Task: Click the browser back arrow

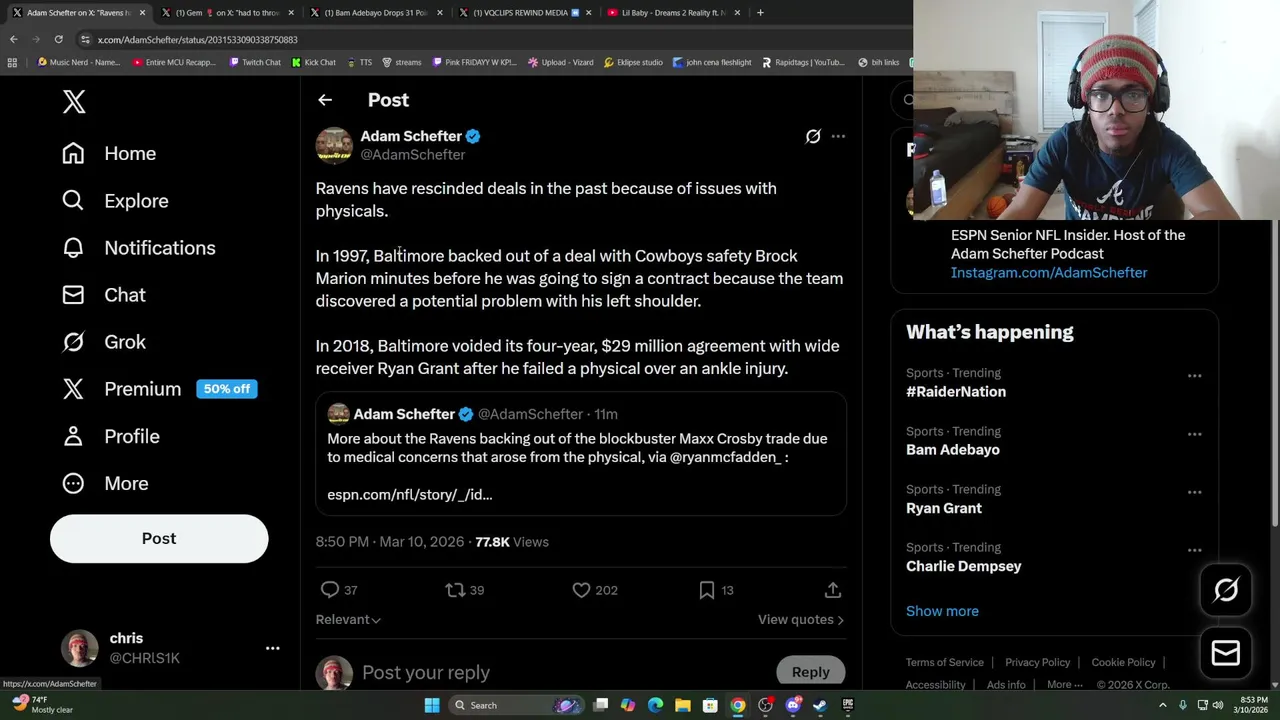Action: pos(13,39)
